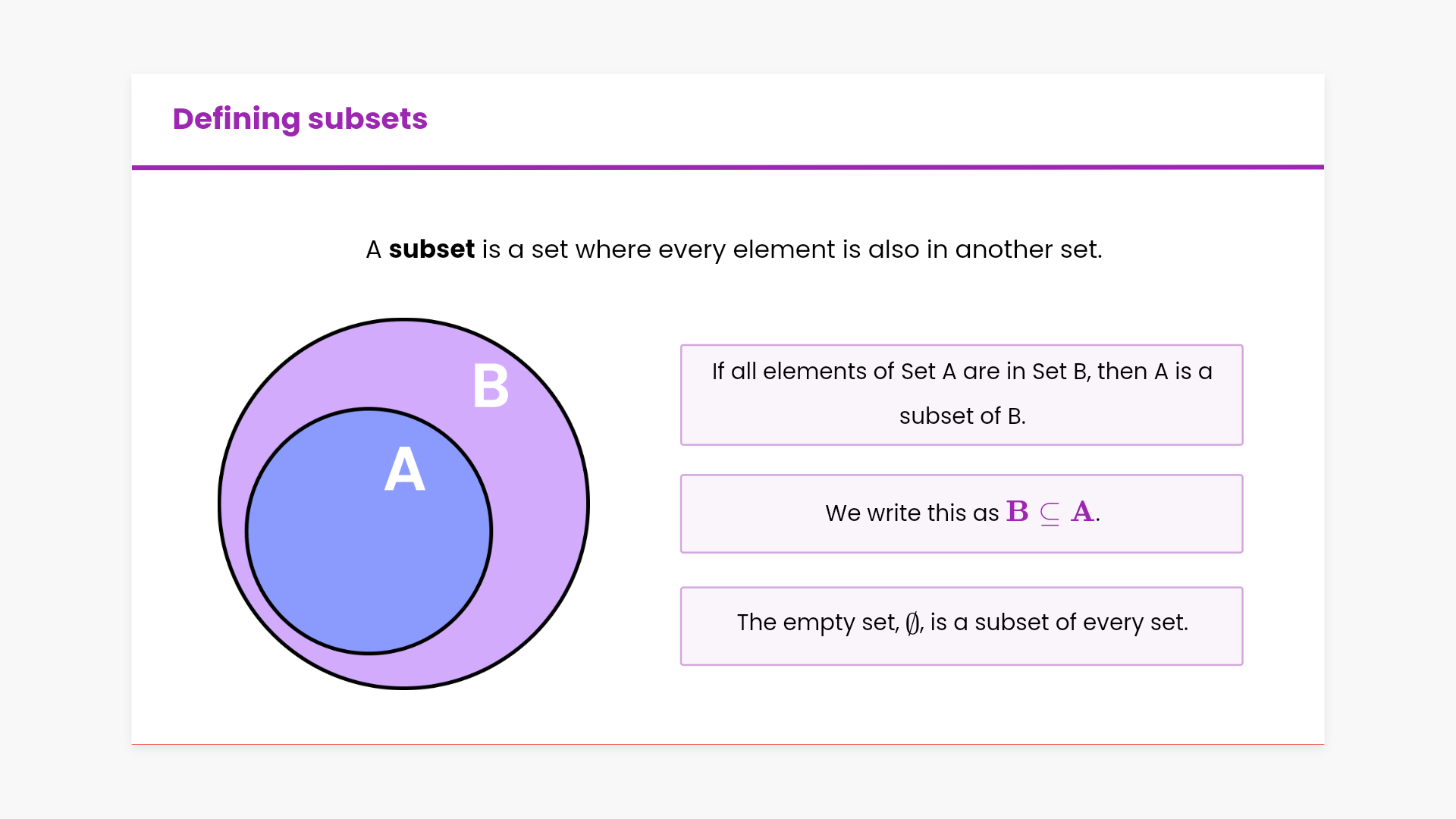Click the words "another set" in the definition
Screen dimensions: 1456x819
1028,249
